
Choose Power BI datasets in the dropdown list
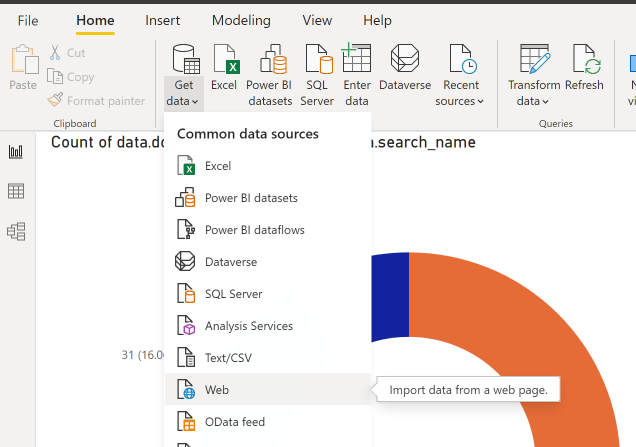[x=268, y=198]
